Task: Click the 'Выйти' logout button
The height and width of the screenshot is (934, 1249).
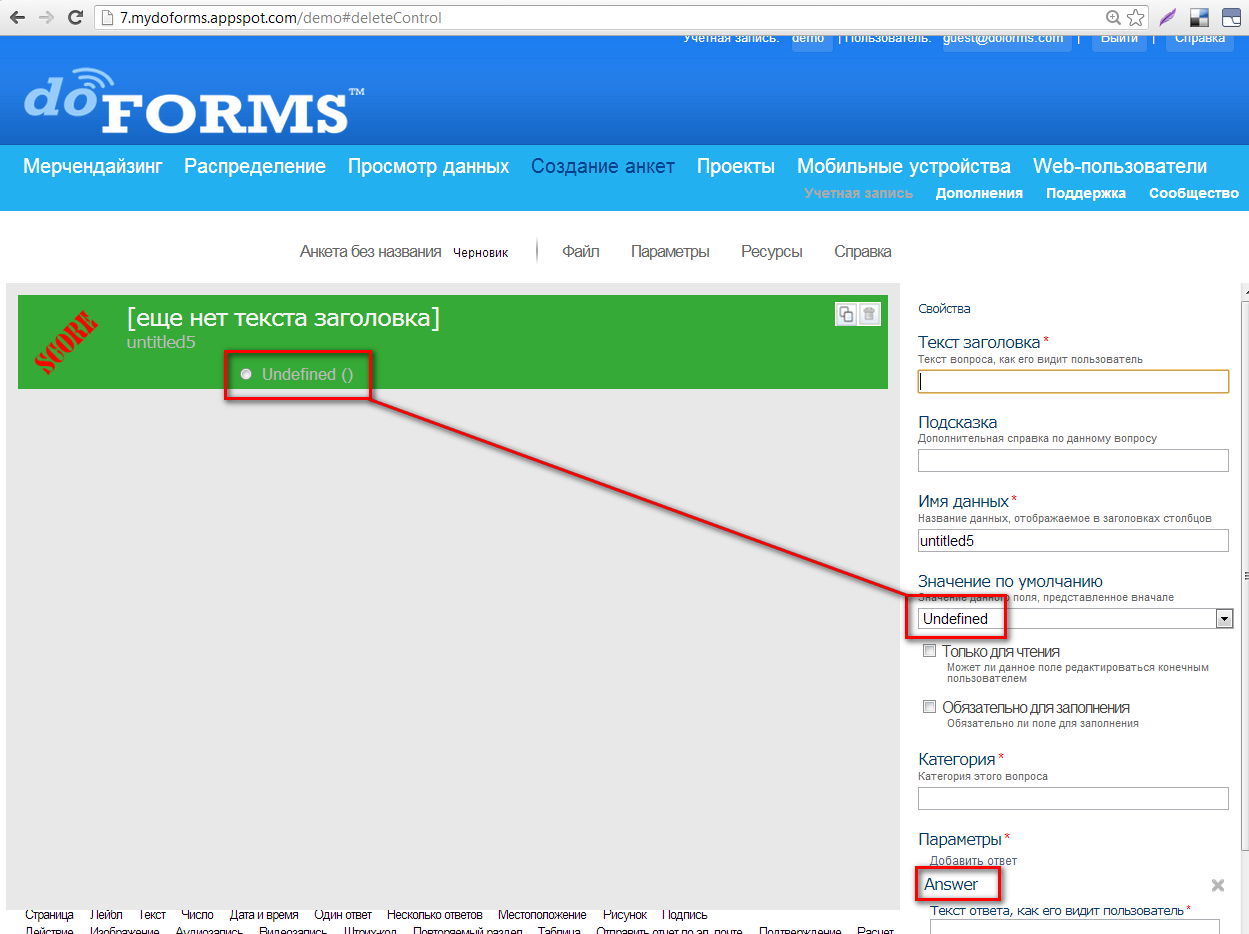Action: [1118, 39]
